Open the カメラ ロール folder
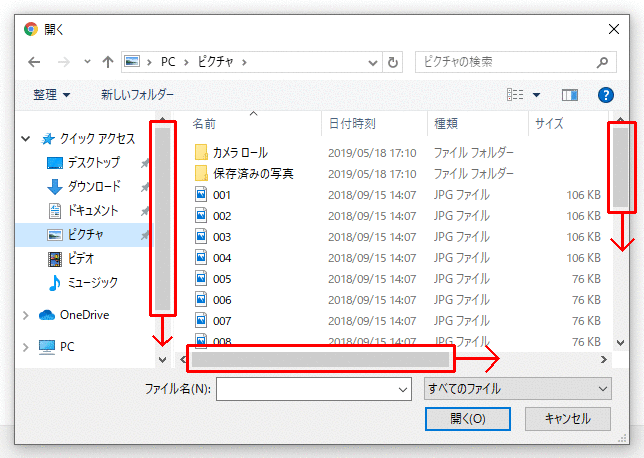644x458 pixels. pyautogui.click(x=240, y=153)
